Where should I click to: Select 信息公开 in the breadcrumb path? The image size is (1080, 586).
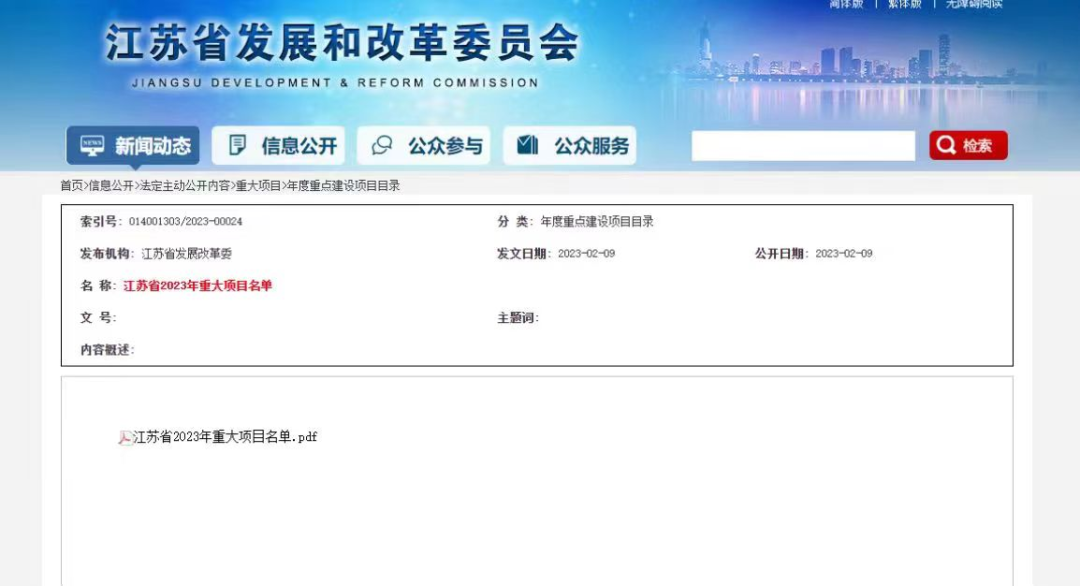[110, 186]
